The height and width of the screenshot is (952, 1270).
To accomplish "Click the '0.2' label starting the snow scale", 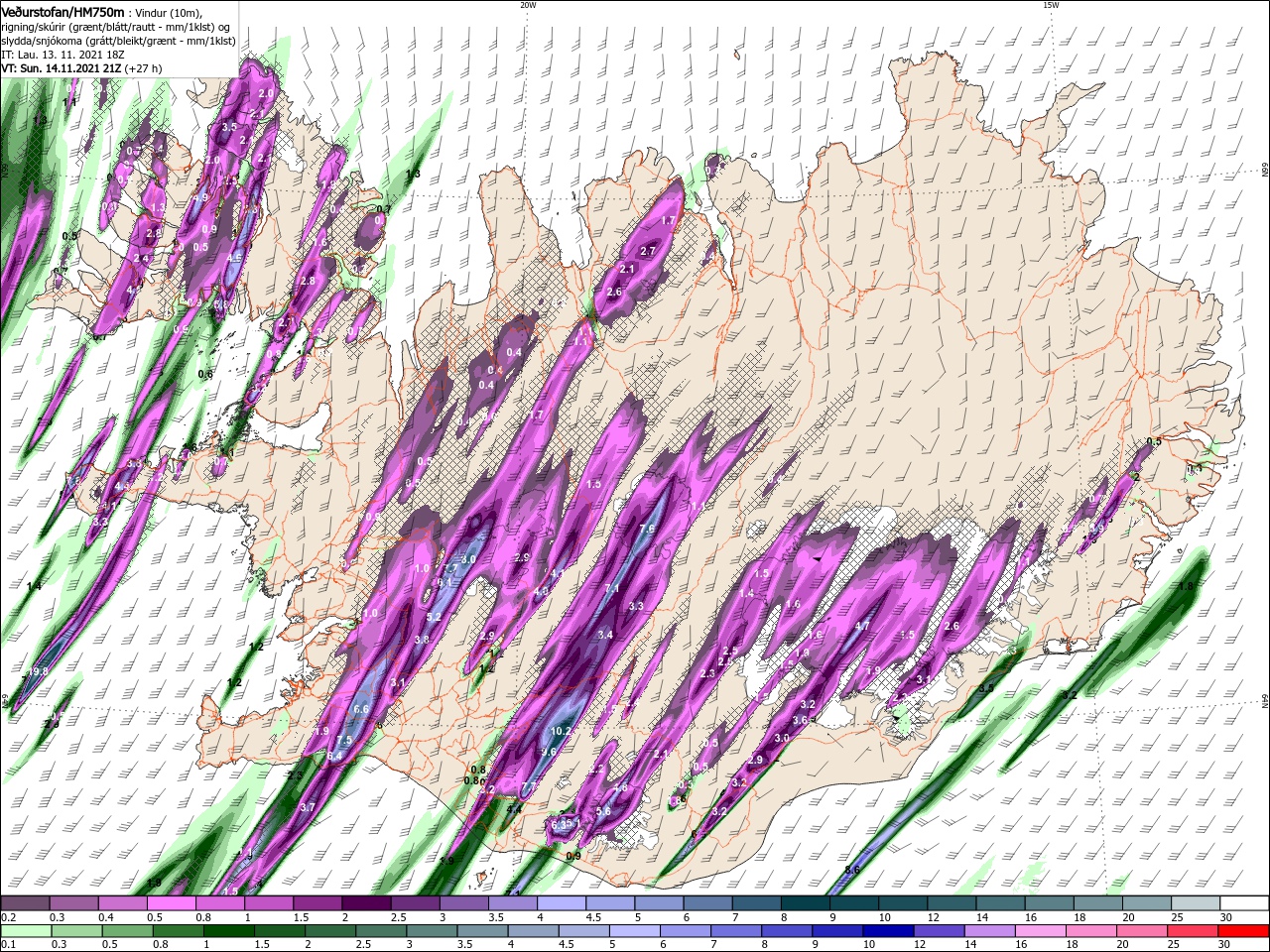I will pyautogui.click(x=8, y=917).
